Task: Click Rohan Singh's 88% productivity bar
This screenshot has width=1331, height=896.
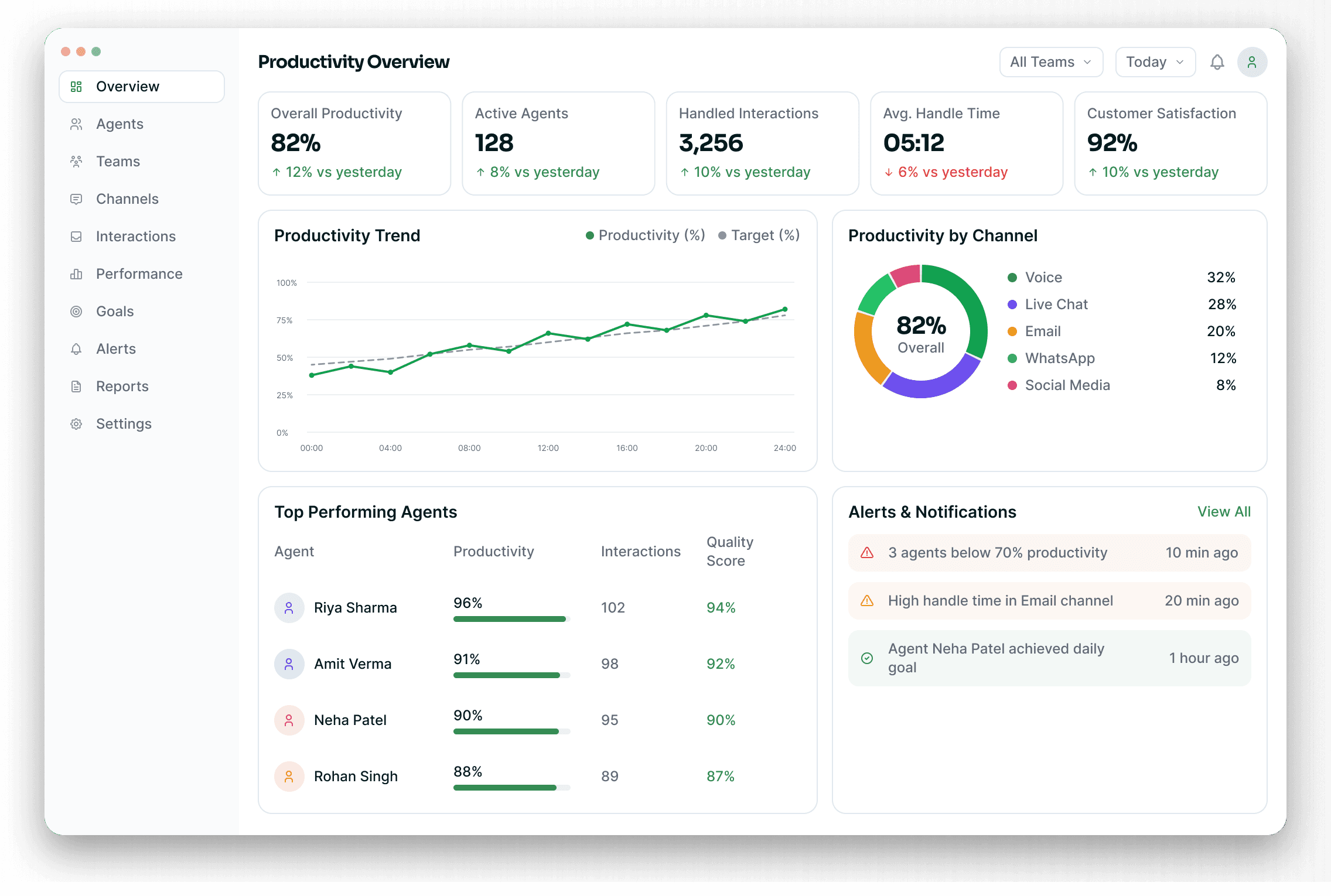Action: [x=511, y=788]
